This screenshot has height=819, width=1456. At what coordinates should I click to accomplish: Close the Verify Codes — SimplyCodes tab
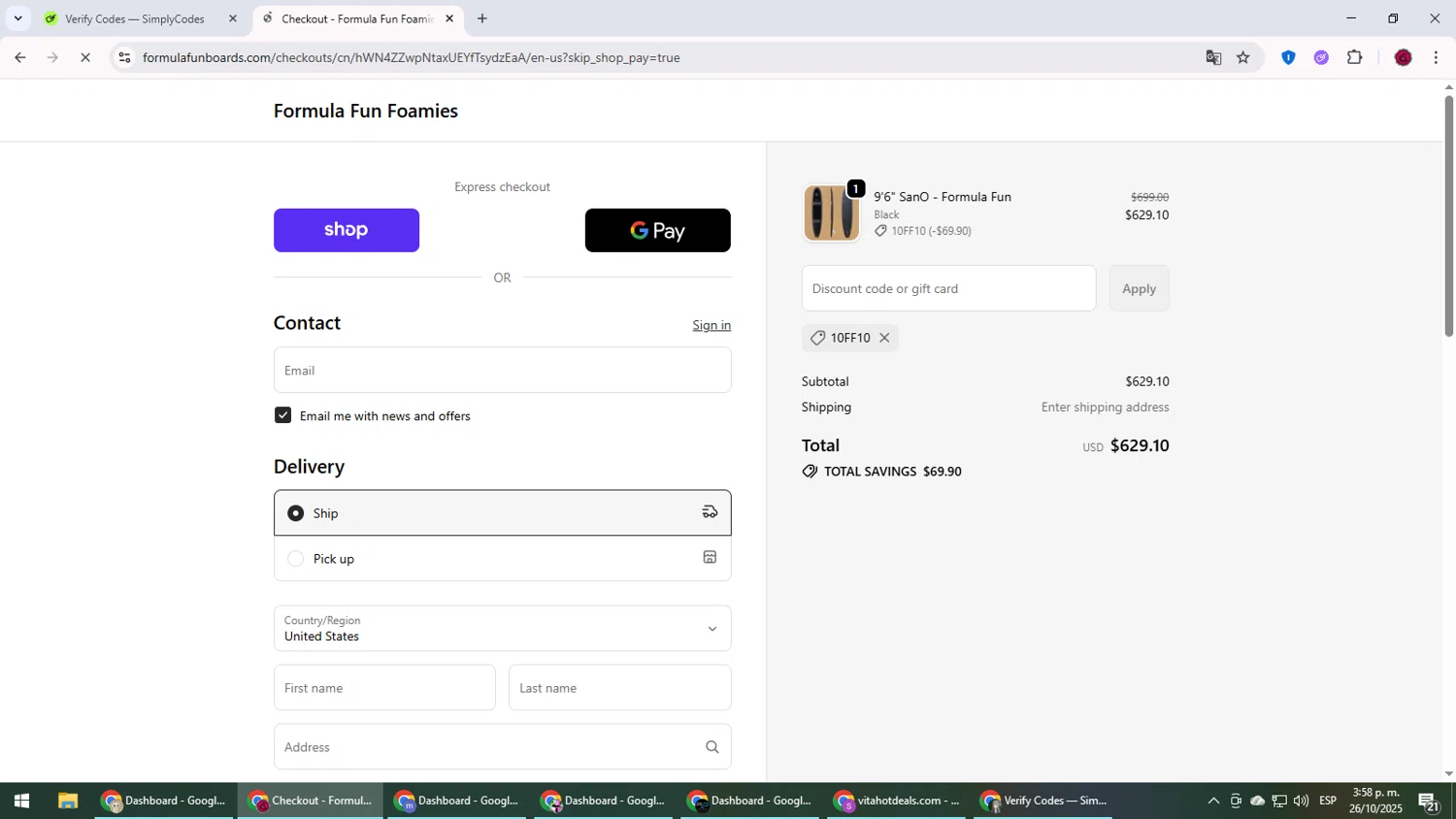click(x=232, y=18)
